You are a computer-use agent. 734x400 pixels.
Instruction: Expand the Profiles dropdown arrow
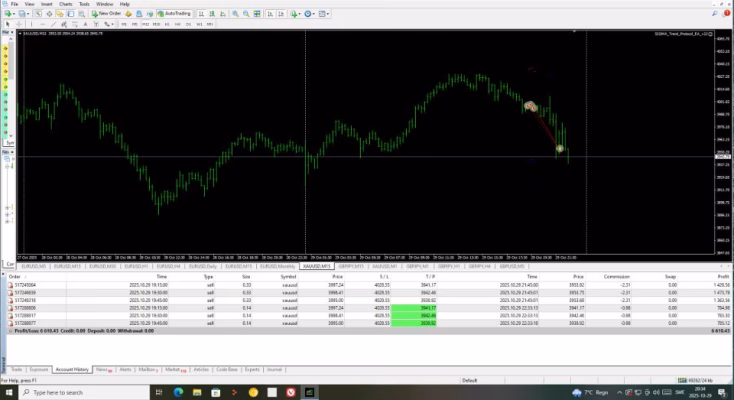[28, 14]
